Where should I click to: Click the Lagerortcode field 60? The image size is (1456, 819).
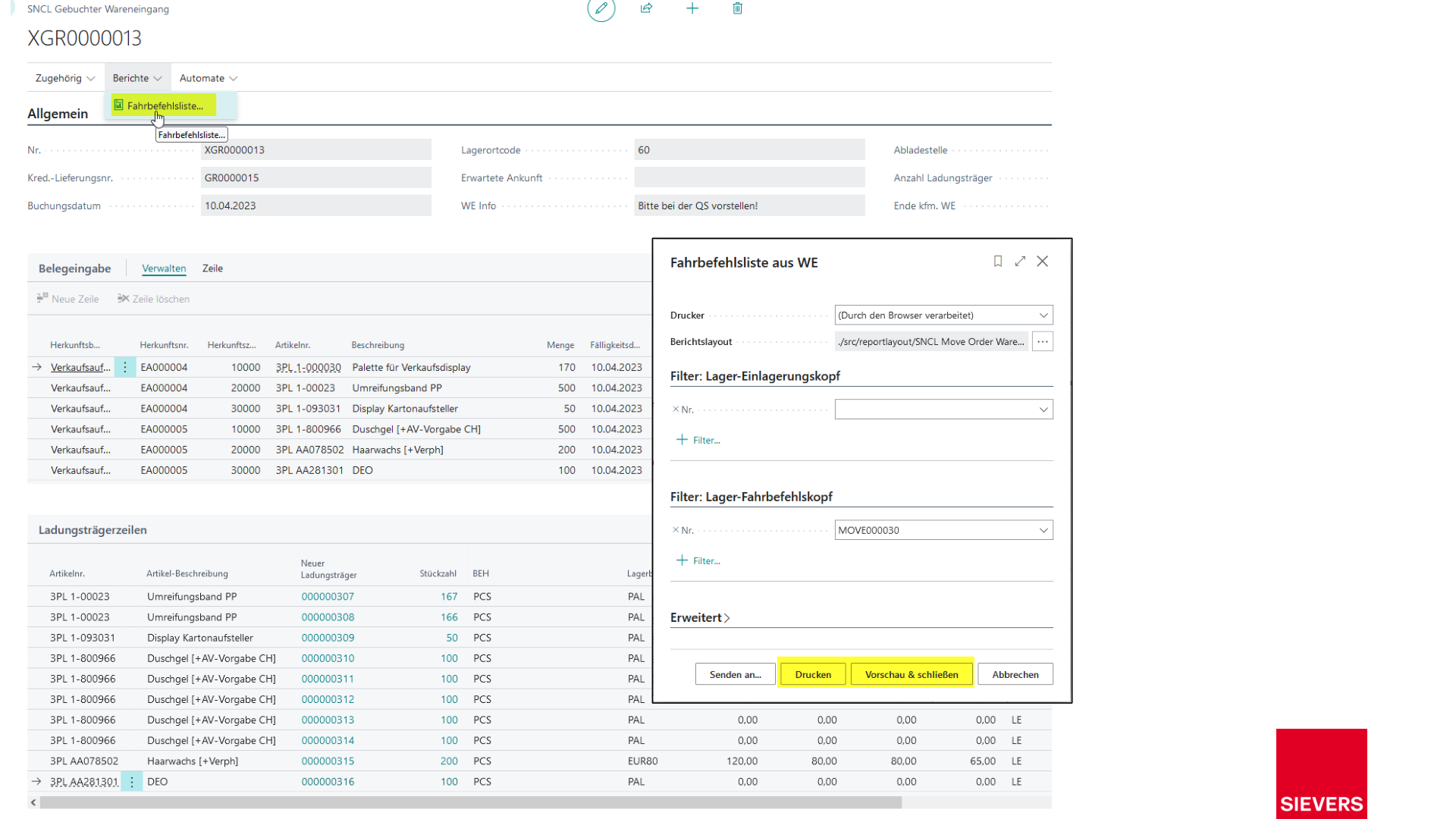click(x=749, y=150)
